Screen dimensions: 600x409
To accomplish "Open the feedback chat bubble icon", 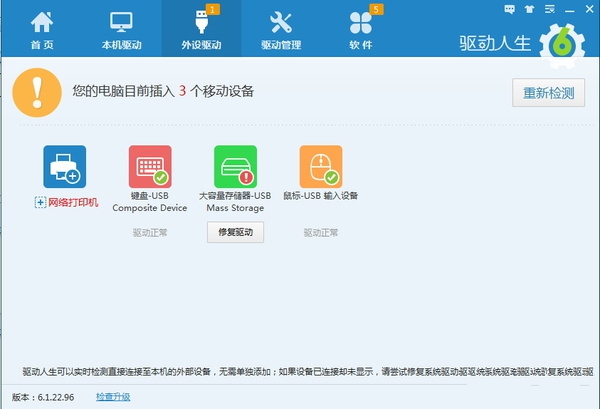I will pos(509,9).
